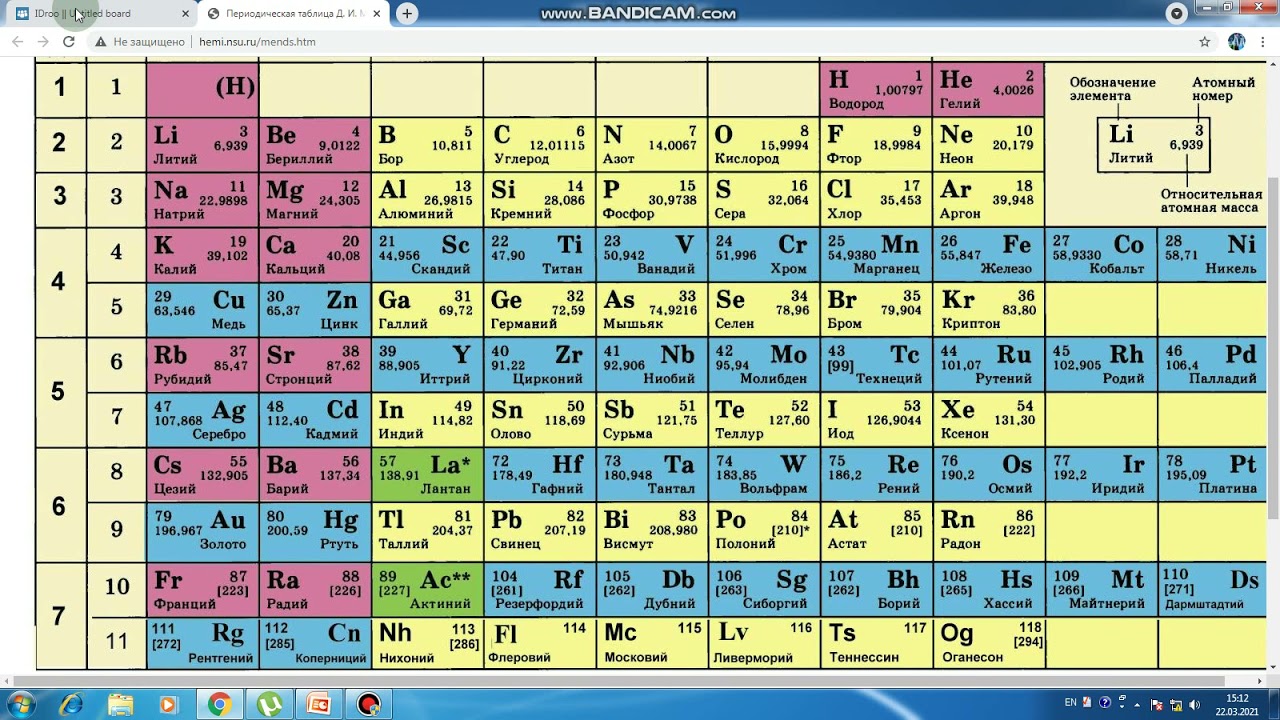This screenshot has height=720, width=1280.
Task: Show hidden system tray icons
Action: (x=1137, y=703)
